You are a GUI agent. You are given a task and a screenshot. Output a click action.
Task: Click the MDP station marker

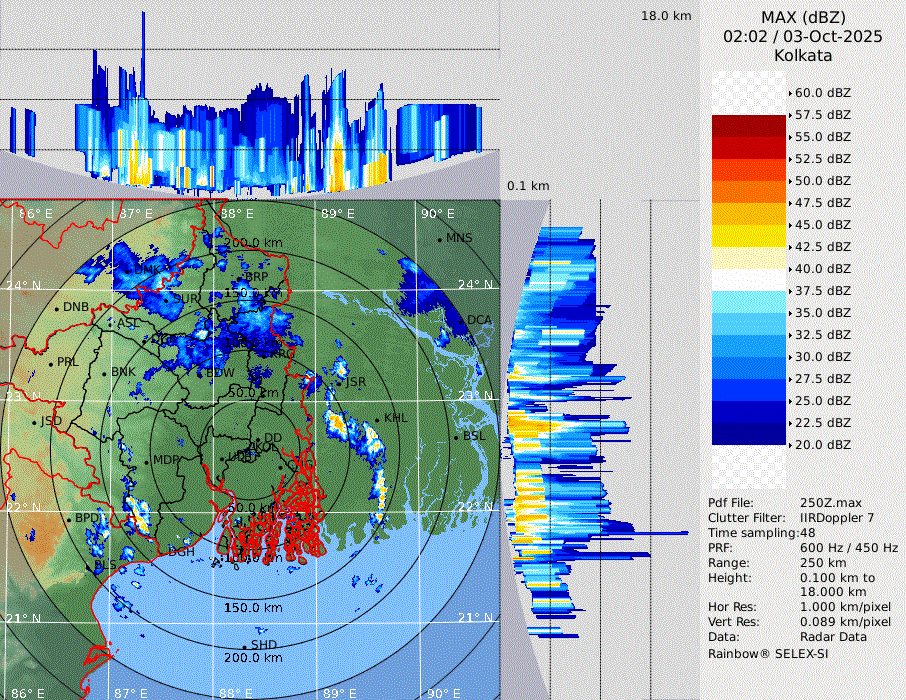pyautogui.click(x=146, y=461)
